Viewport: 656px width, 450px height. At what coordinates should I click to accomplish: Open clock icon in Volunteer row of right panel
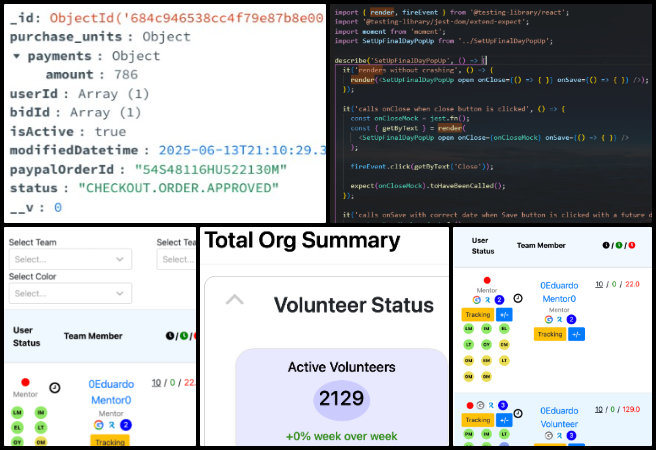click(518, 413)
